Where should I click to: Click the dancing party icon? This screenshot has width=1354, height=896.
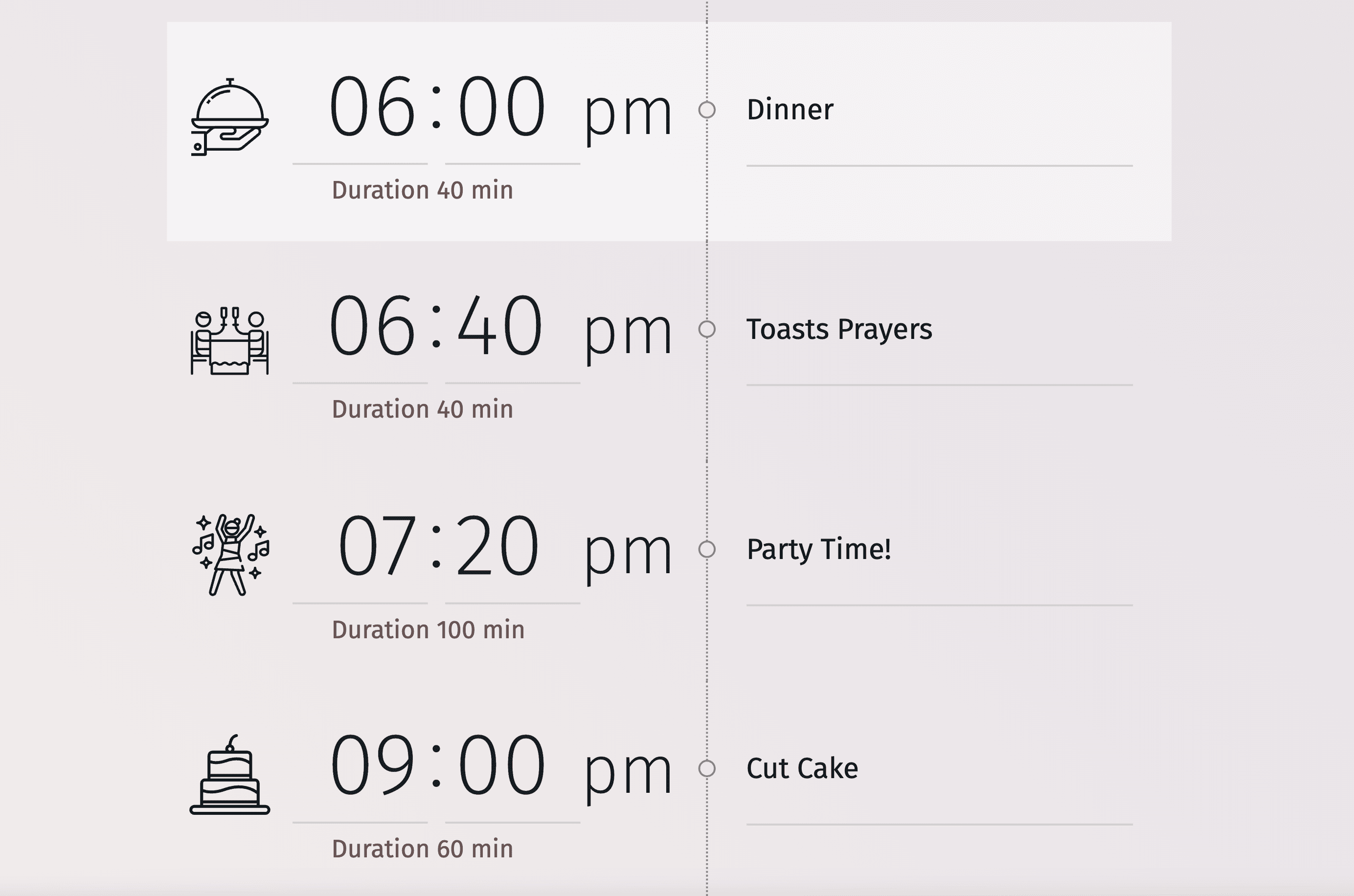pos(230,554)
